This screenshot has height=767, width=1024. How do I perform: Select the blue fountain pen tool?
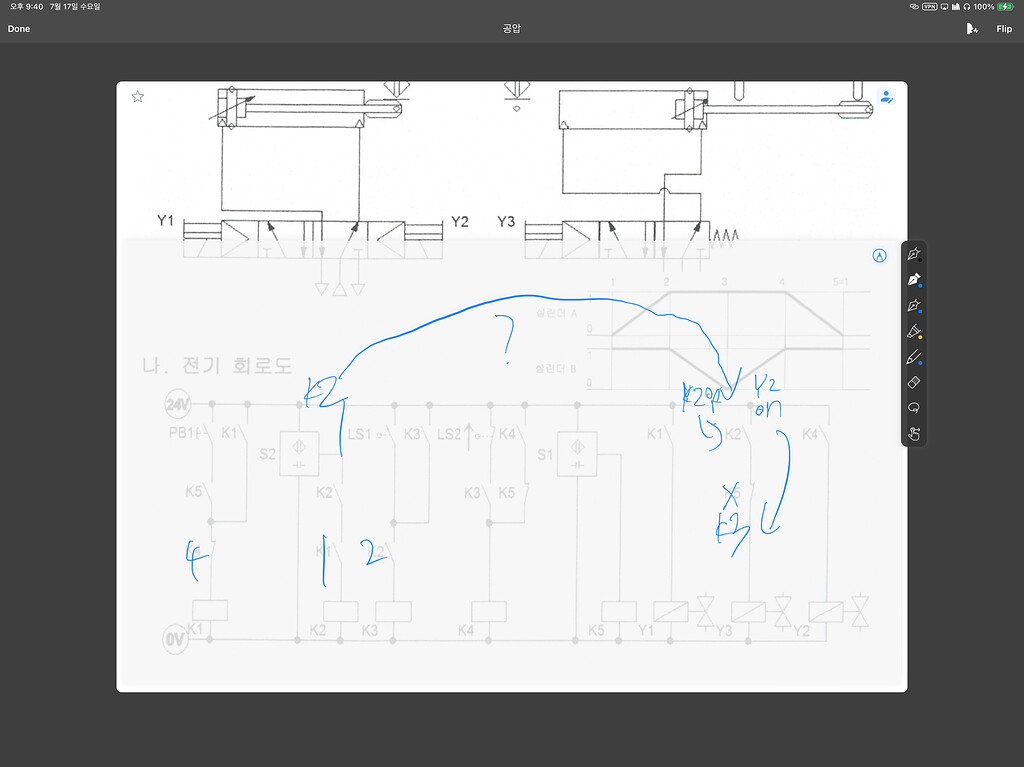(914, 281)
